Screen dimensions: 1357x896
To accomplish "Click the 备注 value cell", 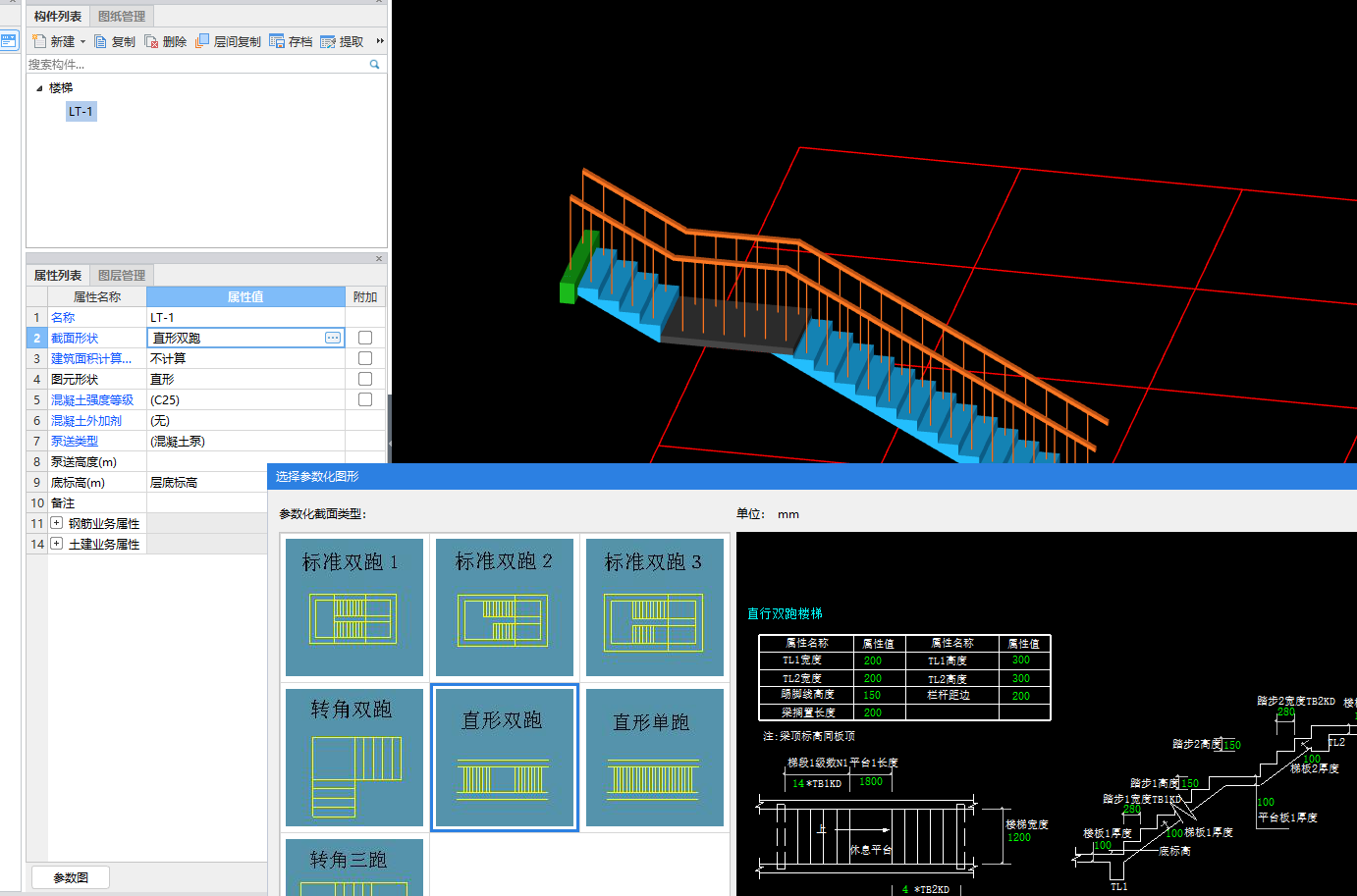I will pyautogui.click(x=207, y=502).
